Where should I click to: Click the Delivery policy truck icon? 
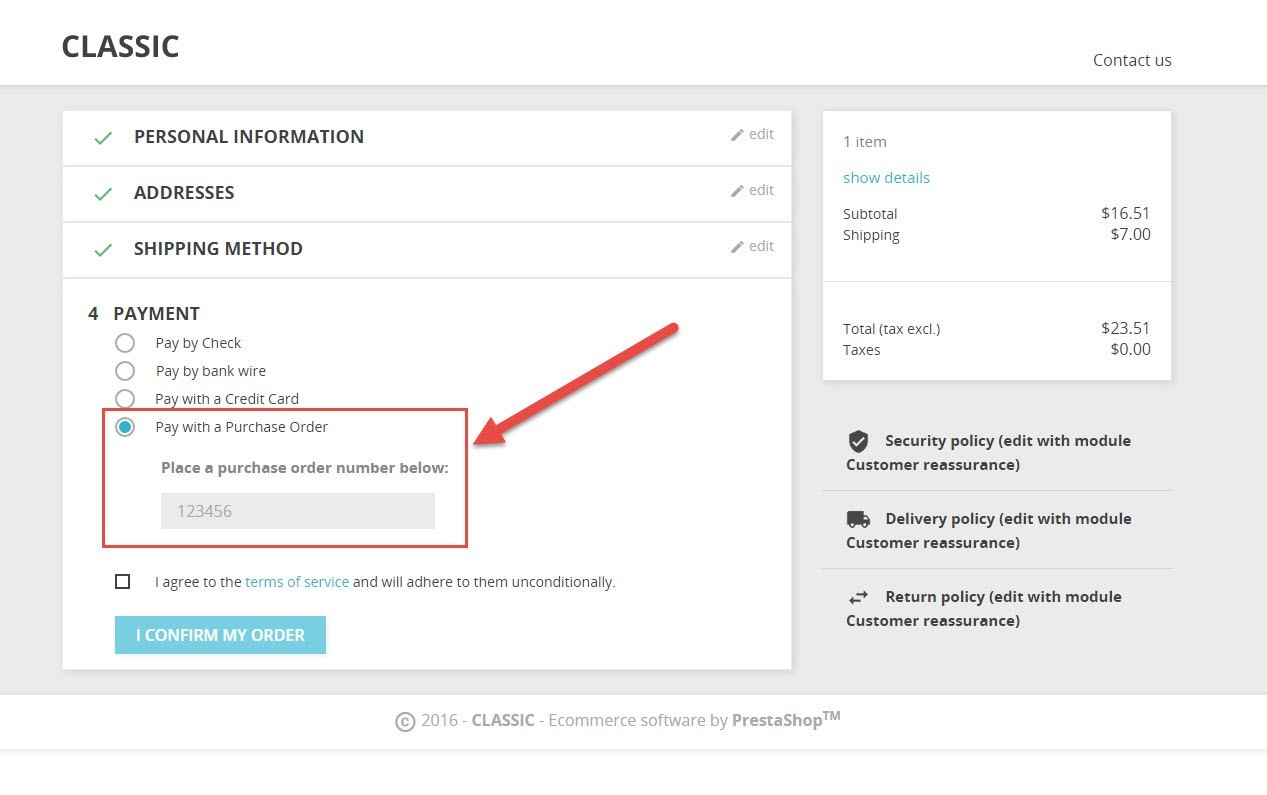click(858, 519)
